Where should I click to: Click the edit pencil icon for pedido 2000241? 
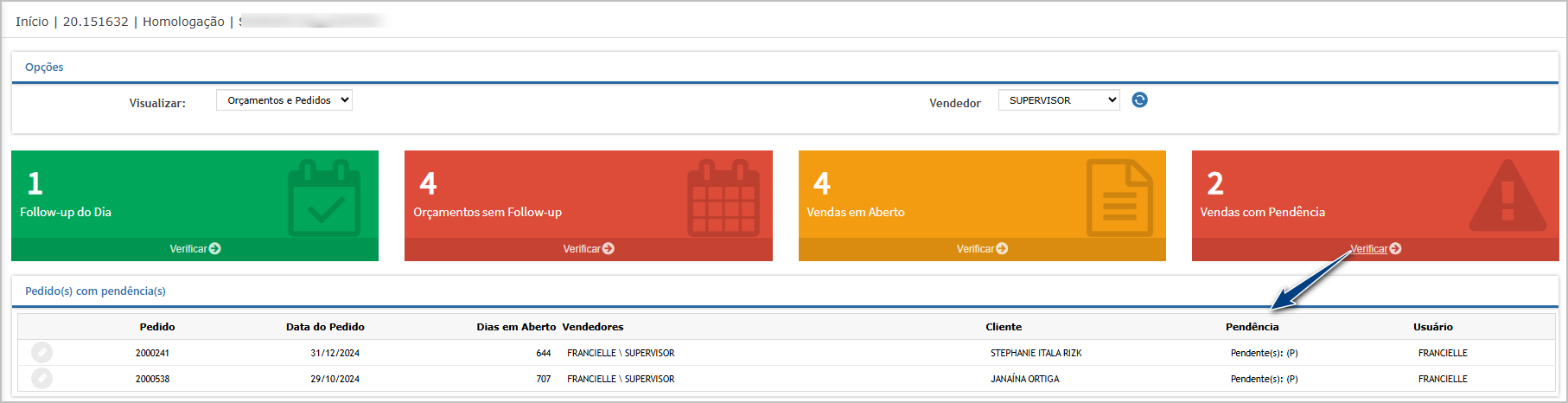41,353
